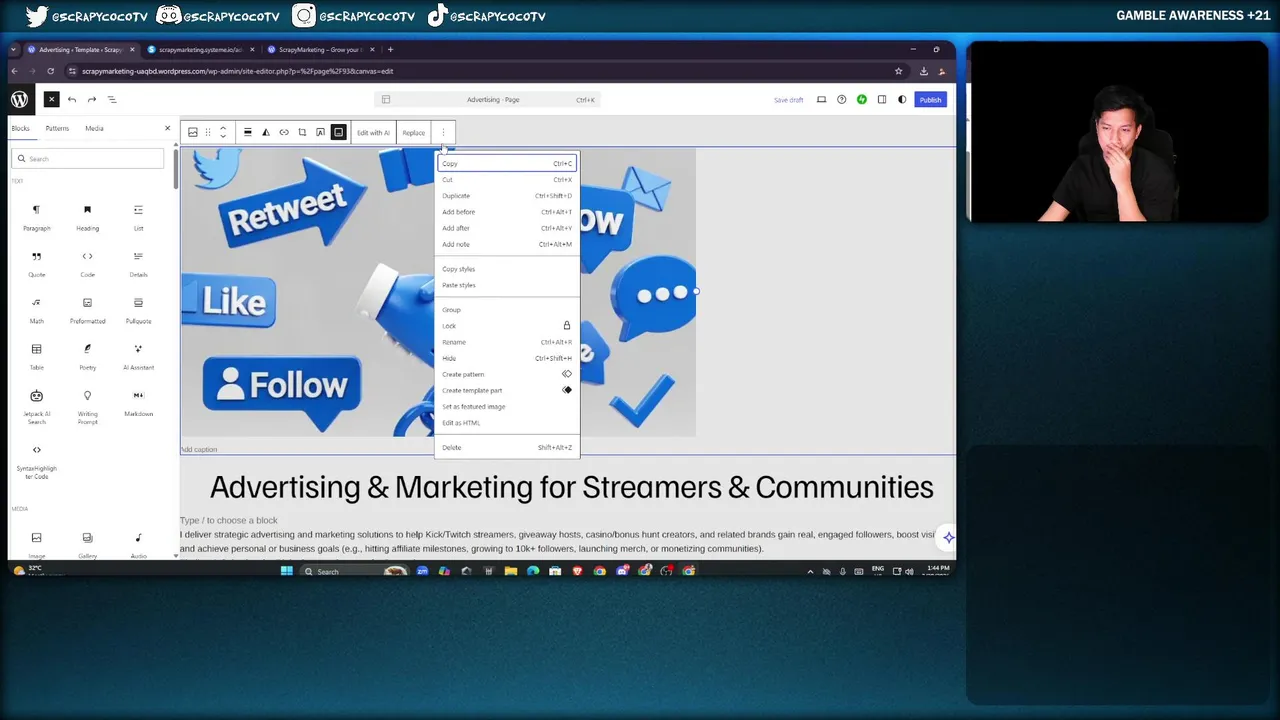Open the WordPress logo site menu
This screenshot has height=720, width=1280.
point(19,99)
